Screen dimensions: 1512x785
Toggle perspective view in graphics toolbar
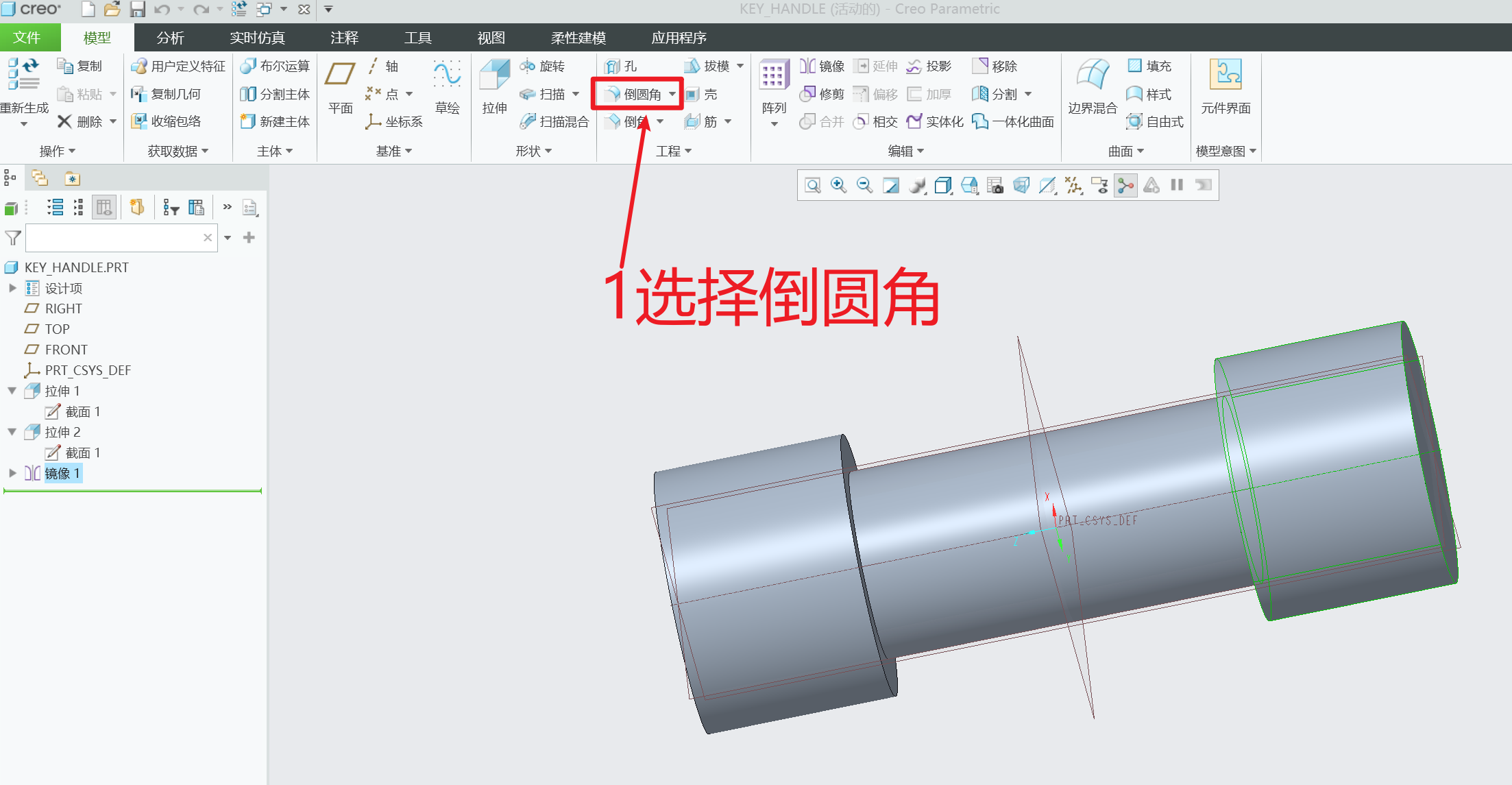tap(1021, 185)
